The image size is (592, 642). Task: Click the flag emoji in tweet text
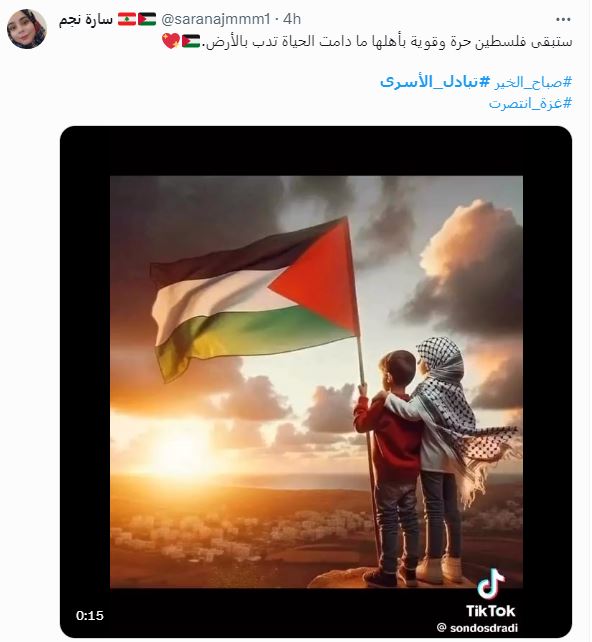point(191,41)
